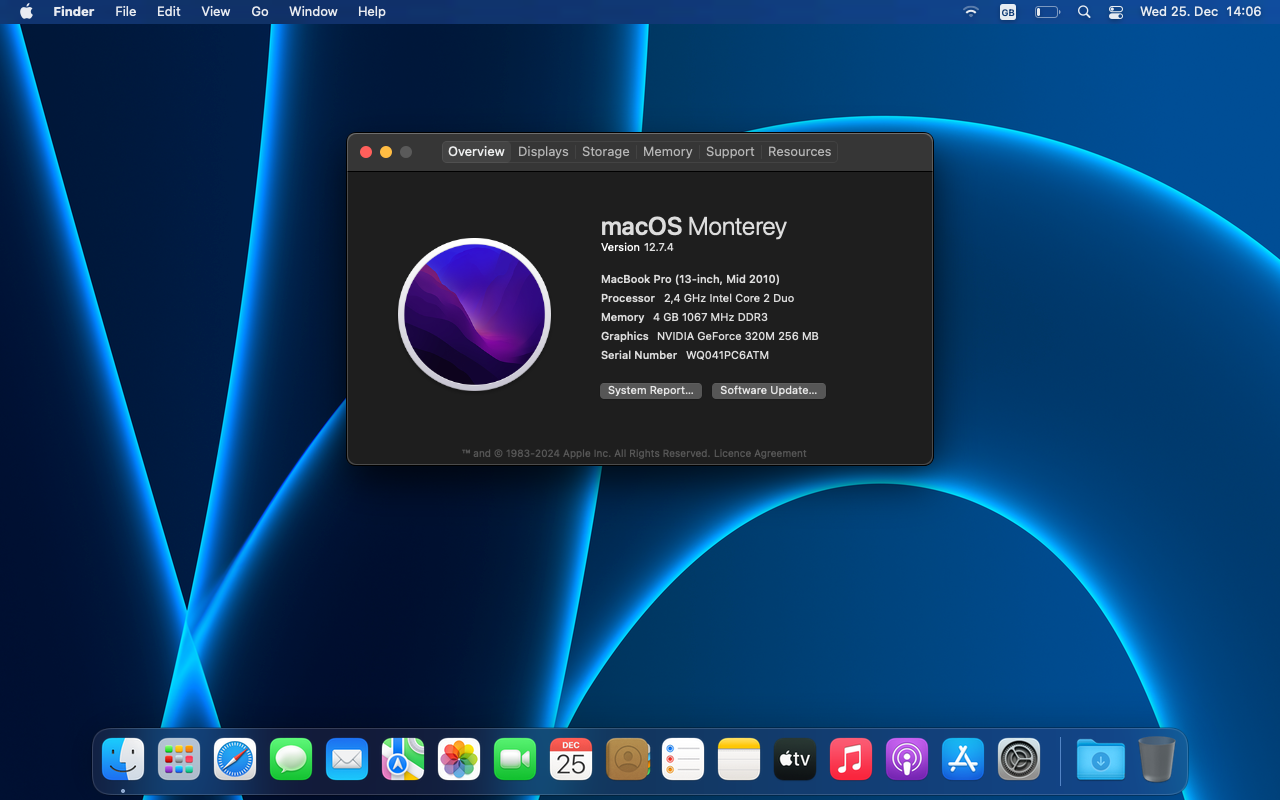Open Downloads folder in Dock
Image resolution: width=1280 pixels, height=800 pixels.
pyautogui.click(x=1100, y=760)
